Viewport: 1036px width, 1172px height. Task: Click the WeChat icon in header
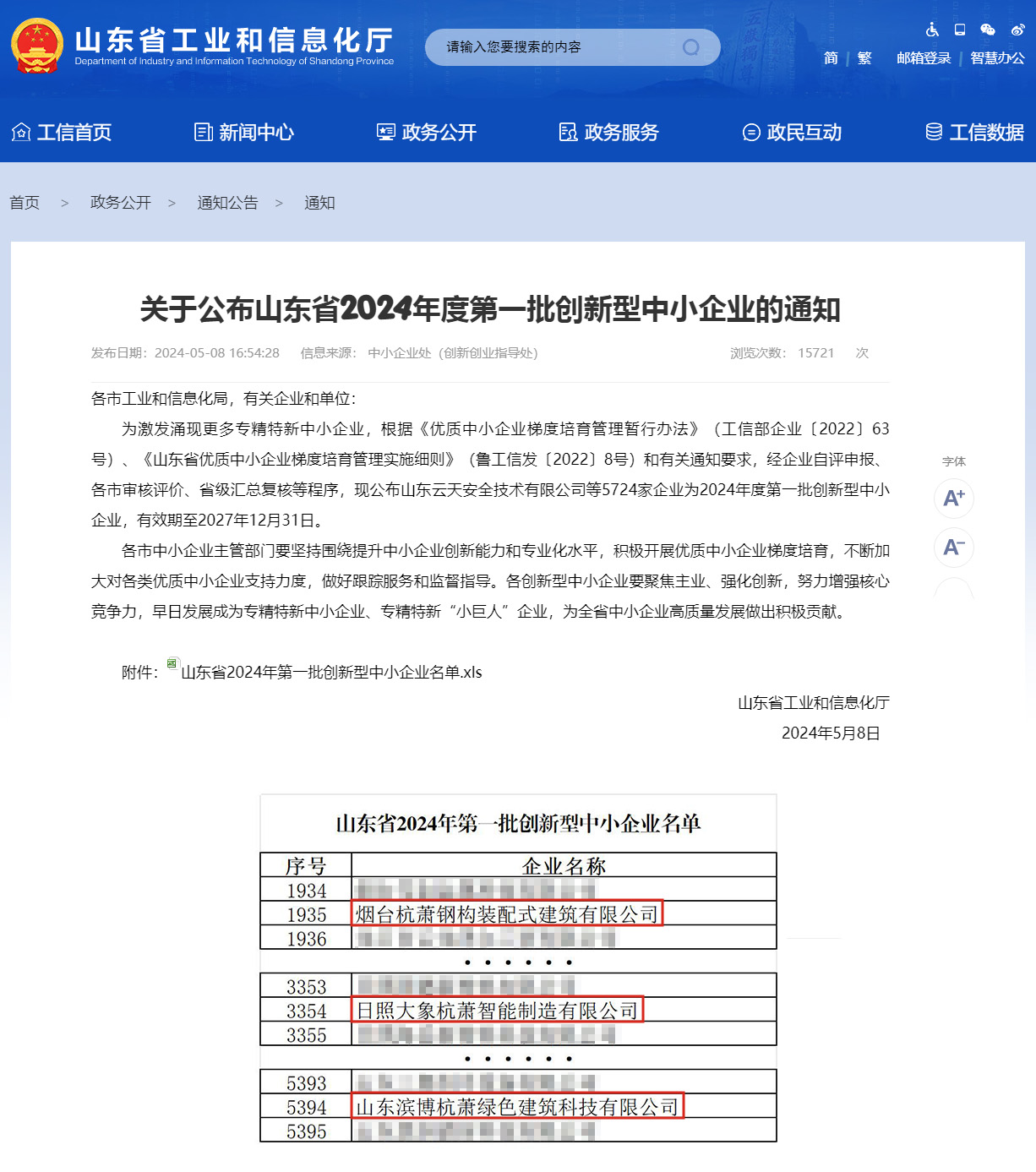pyautogui.click(x=988, y=30)
